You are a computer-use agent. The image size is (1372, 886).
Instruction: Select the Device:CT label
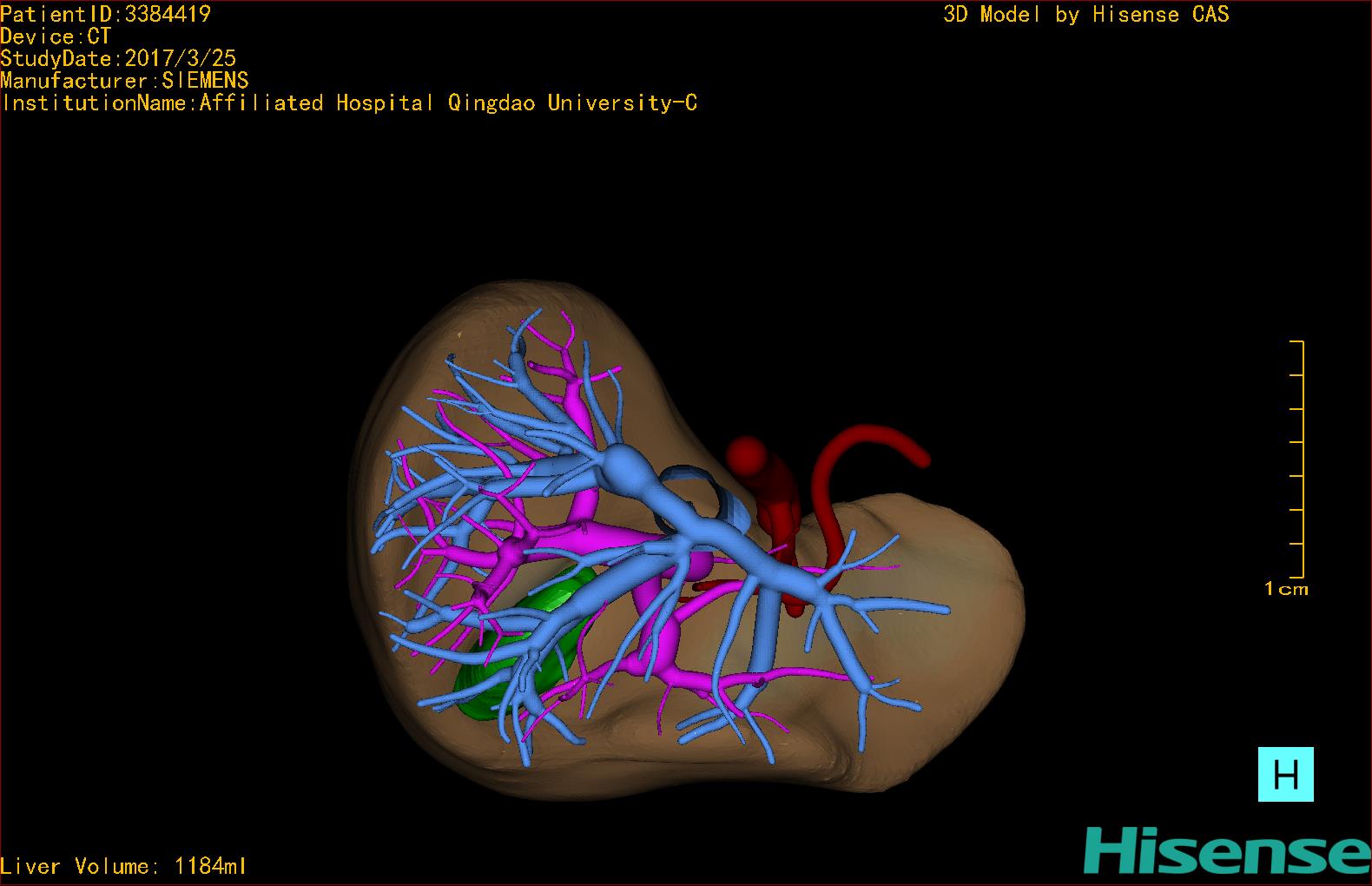tap(56, 36)
